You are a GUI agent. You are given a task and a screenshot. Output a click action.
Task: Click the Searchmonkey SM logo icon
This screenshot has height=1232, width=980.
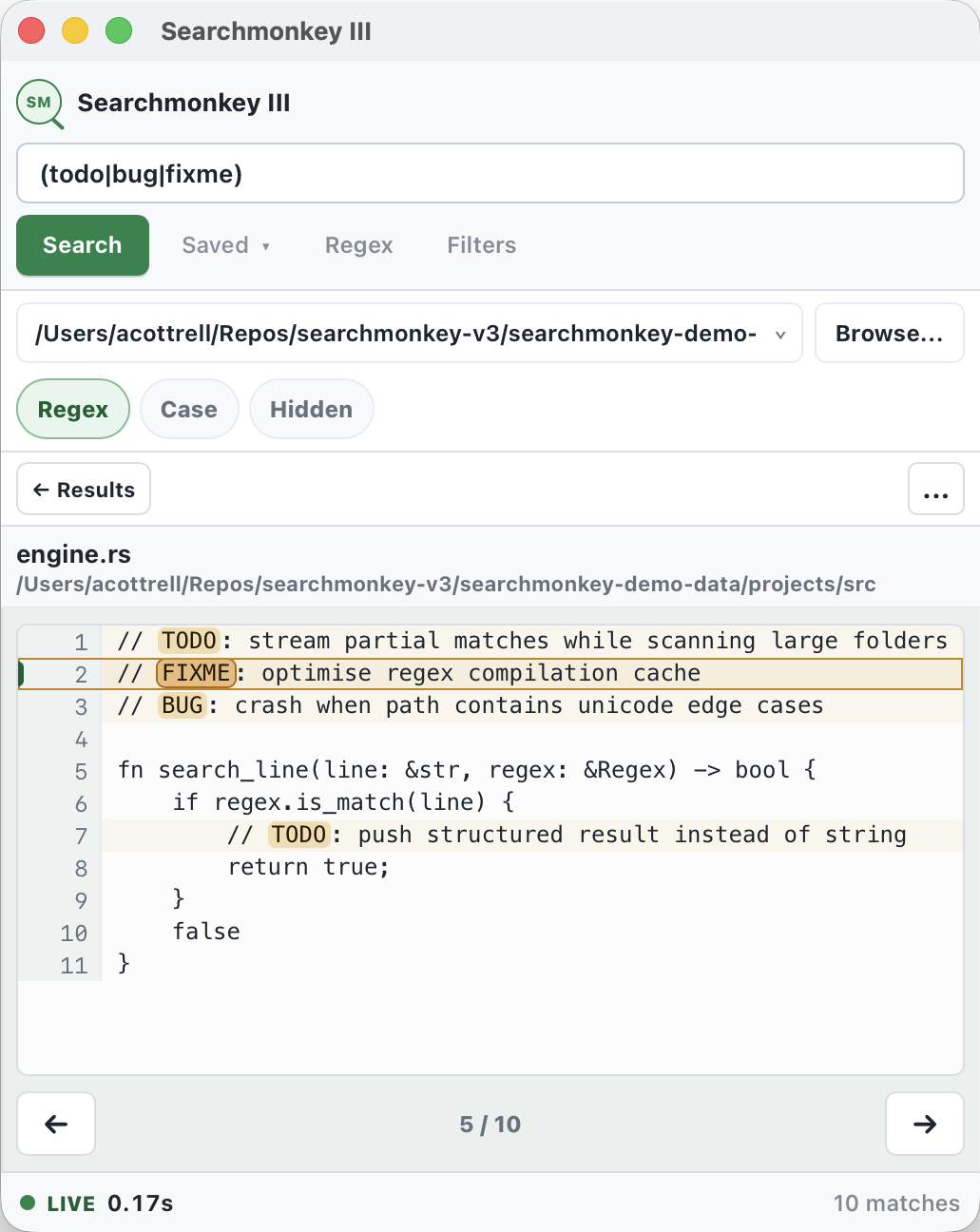(x=40, y=104)
